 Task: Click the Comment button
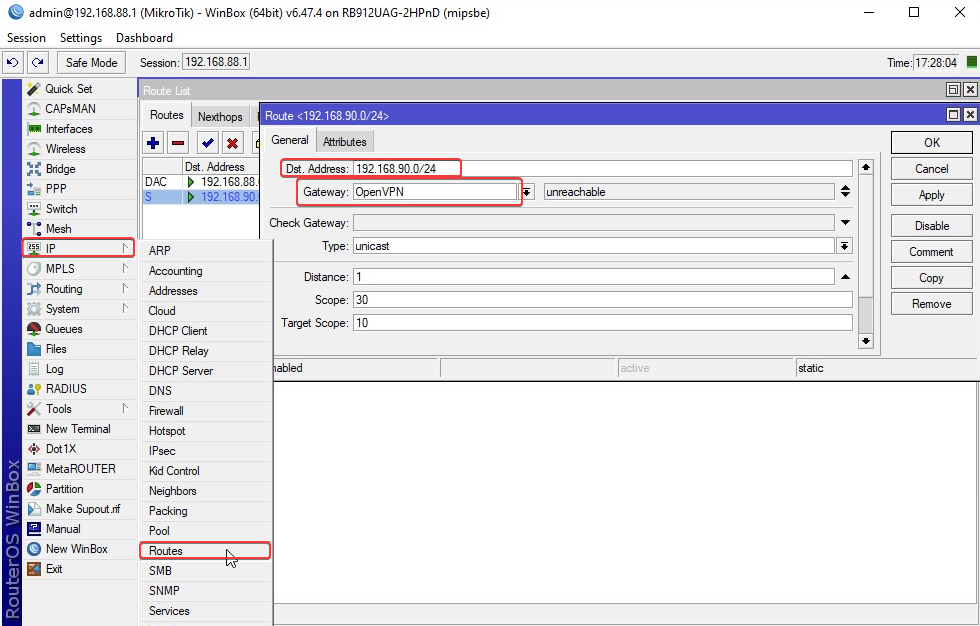point(931,252)
